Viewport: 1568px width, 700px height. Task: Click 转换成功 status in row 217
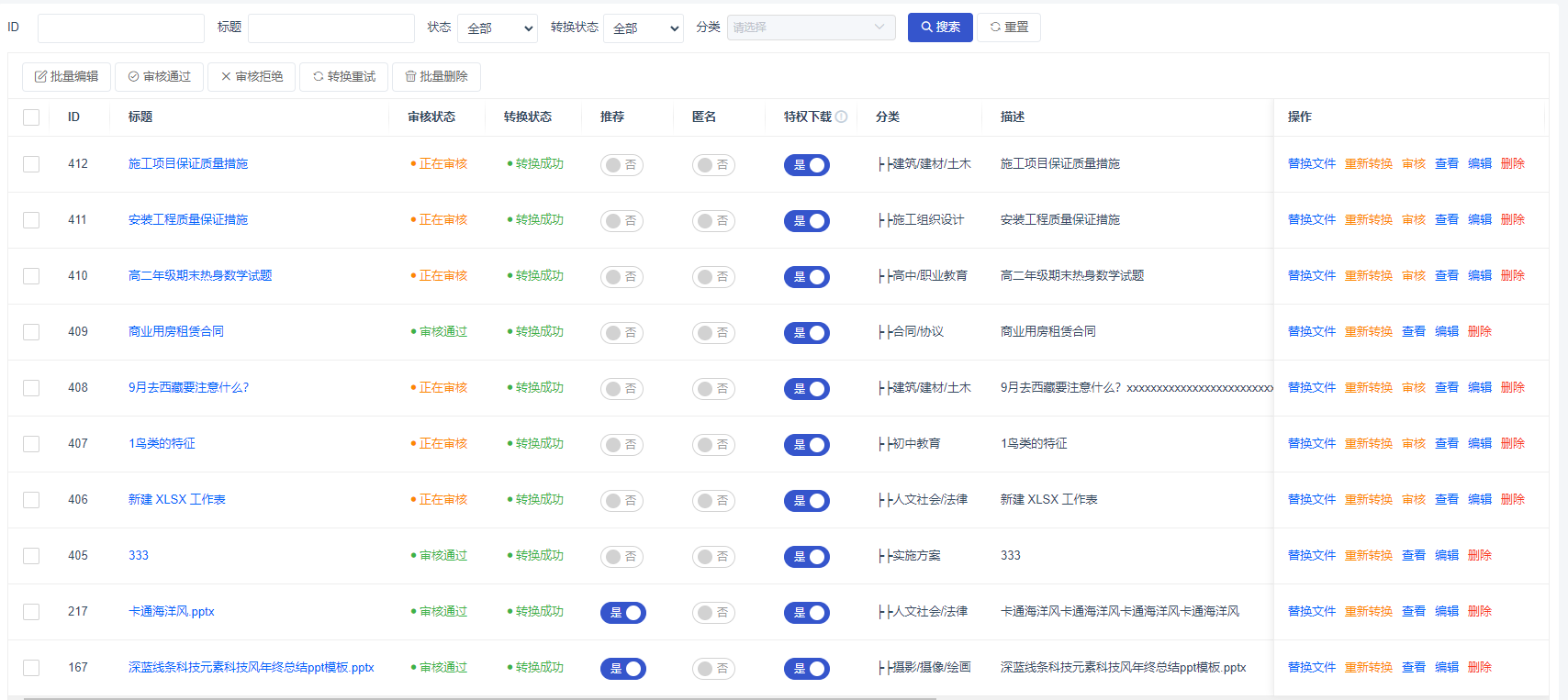pos(535,611)
